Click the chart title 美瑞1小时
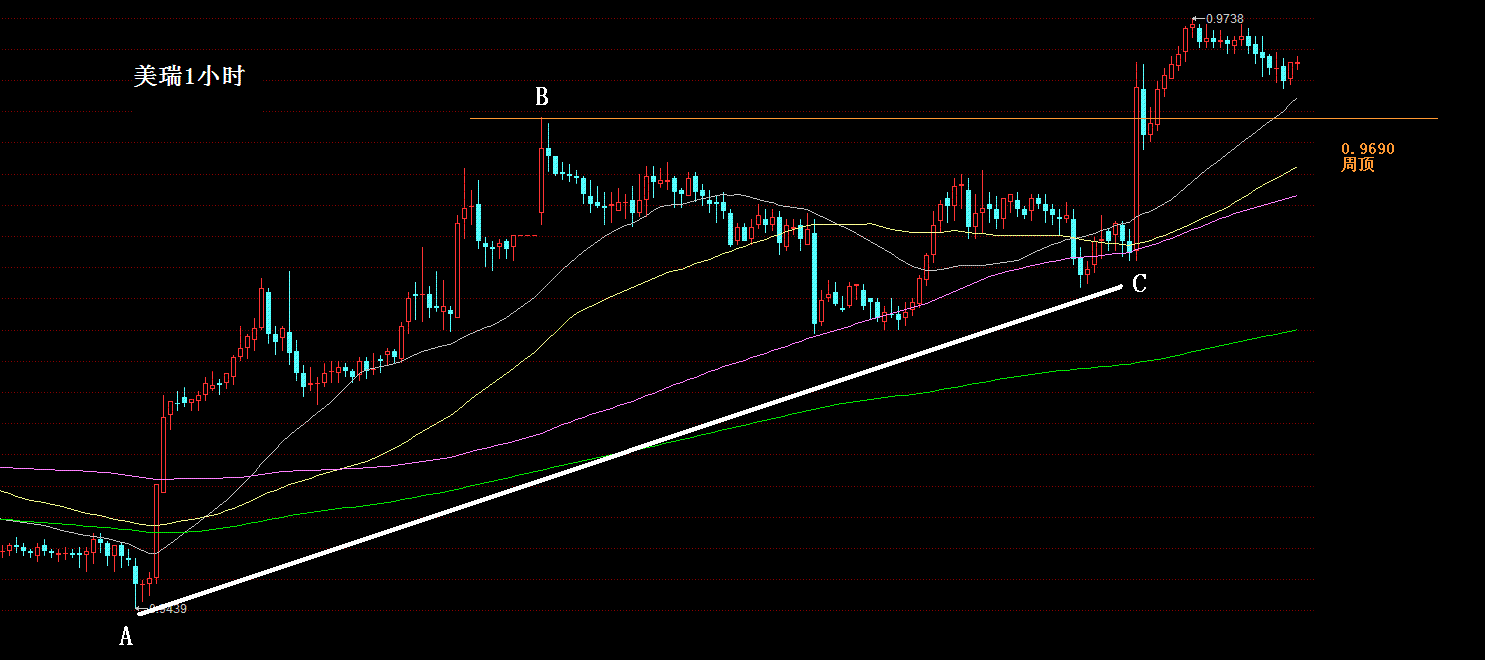Screen dimensions: 1485x660 pos(189,76)
